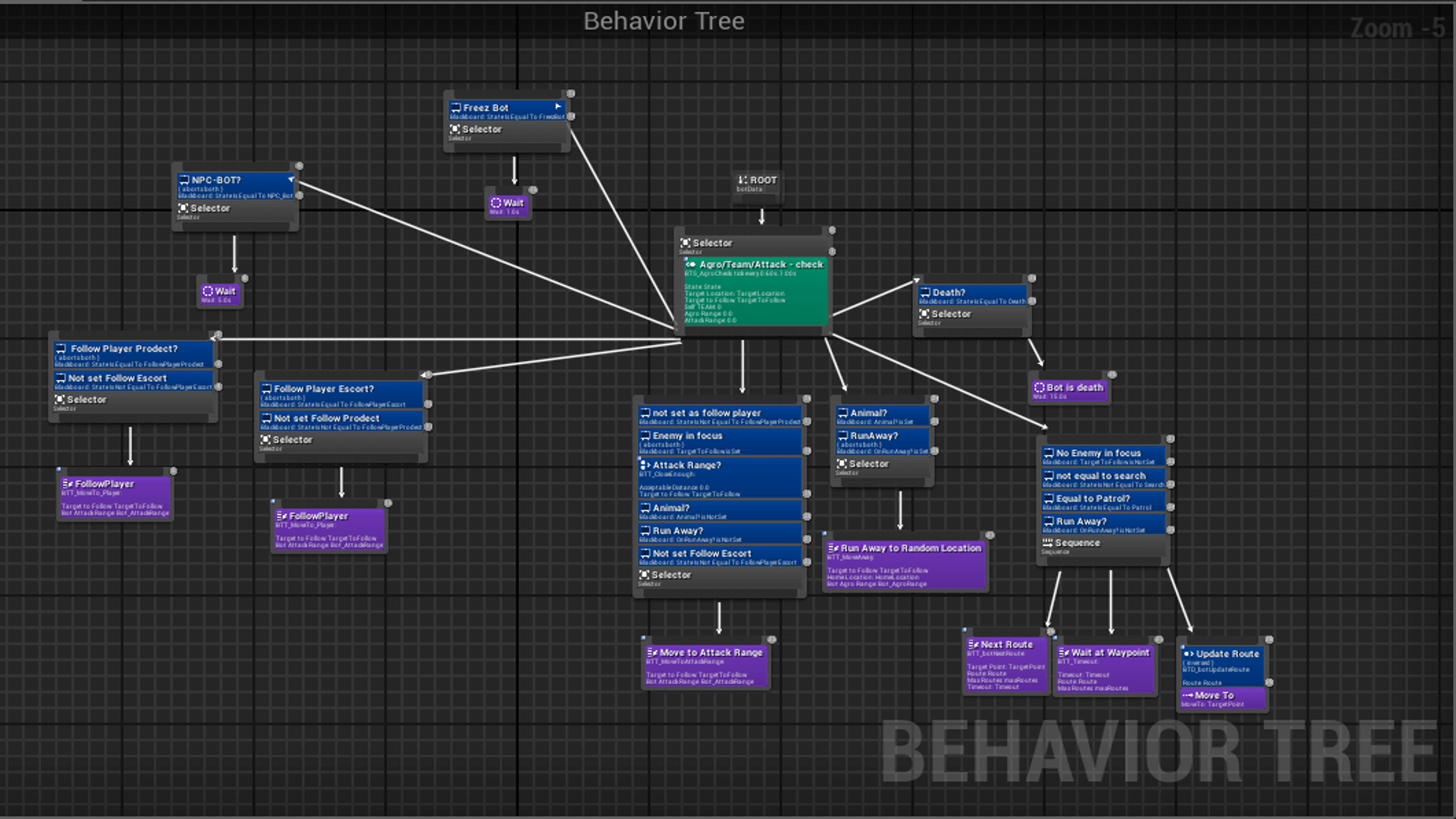
Task: Click Animal? decorator below Attack Range?
Action: [720, 512]
